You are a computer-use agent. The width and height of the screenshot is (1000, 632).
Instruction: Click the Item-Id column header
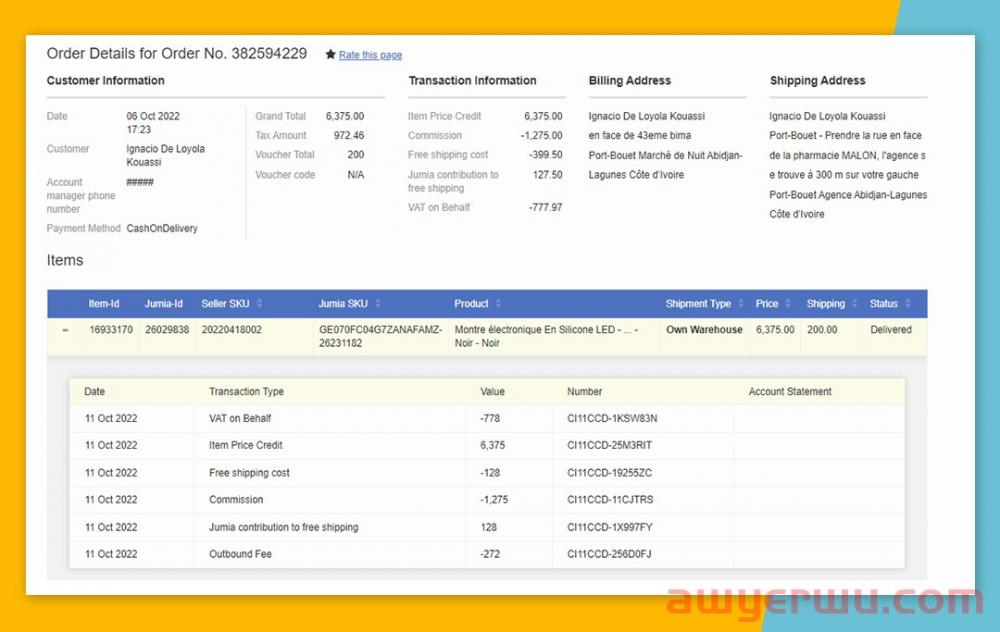(x=104, y=304)
